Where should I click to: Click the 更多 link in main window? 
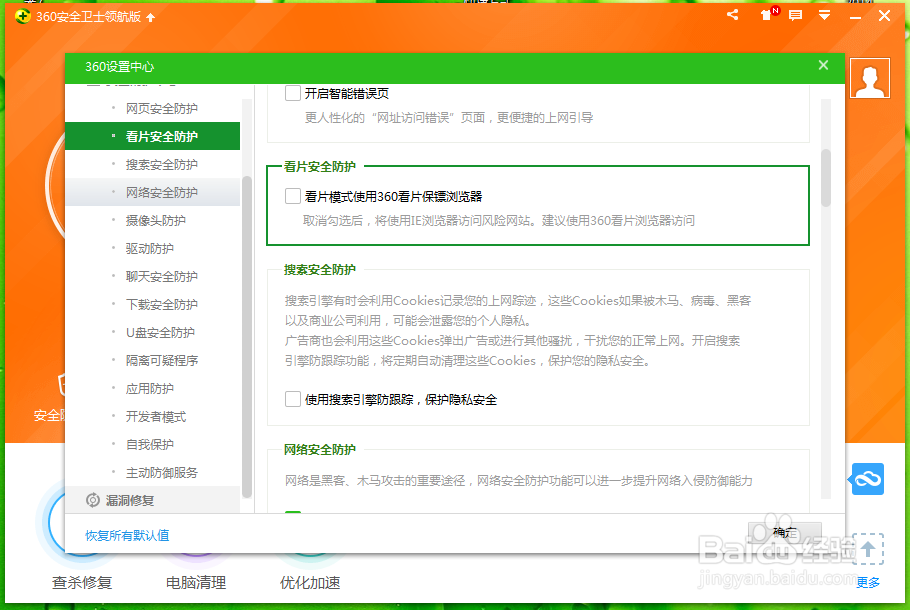point(868,582)
